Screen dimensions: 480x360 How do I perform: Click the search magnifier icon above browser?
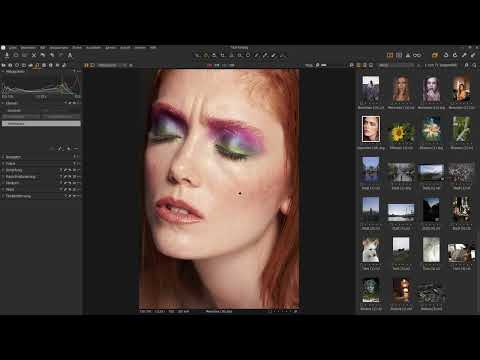(x=474, y=65)
